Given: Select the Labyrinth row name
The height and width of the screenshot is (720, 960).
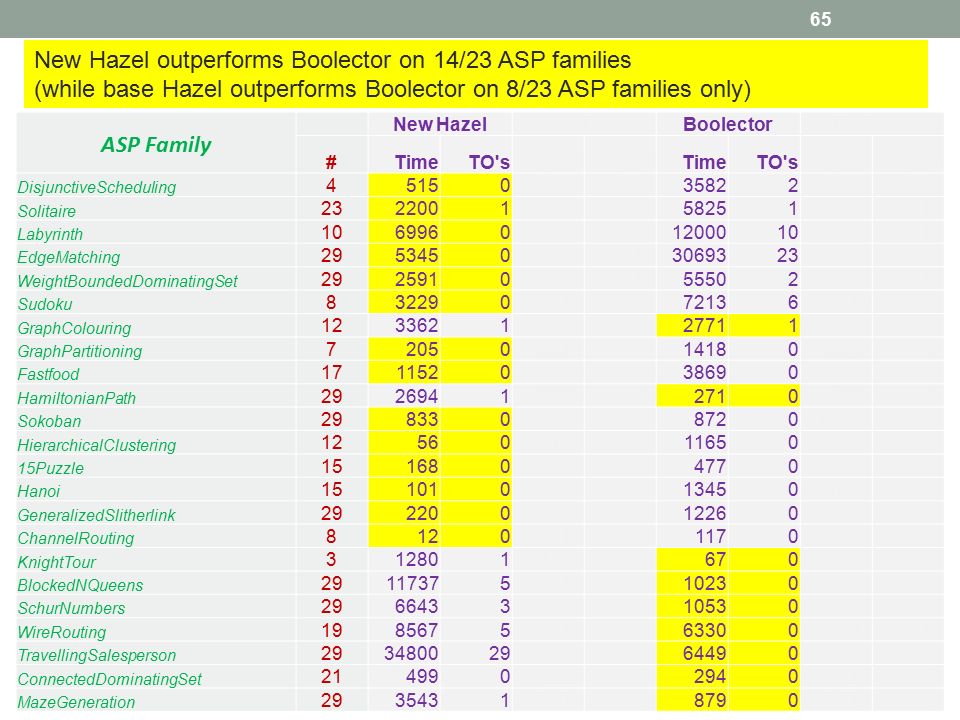Looking at the screenshot, I should (x=50, y=234).
